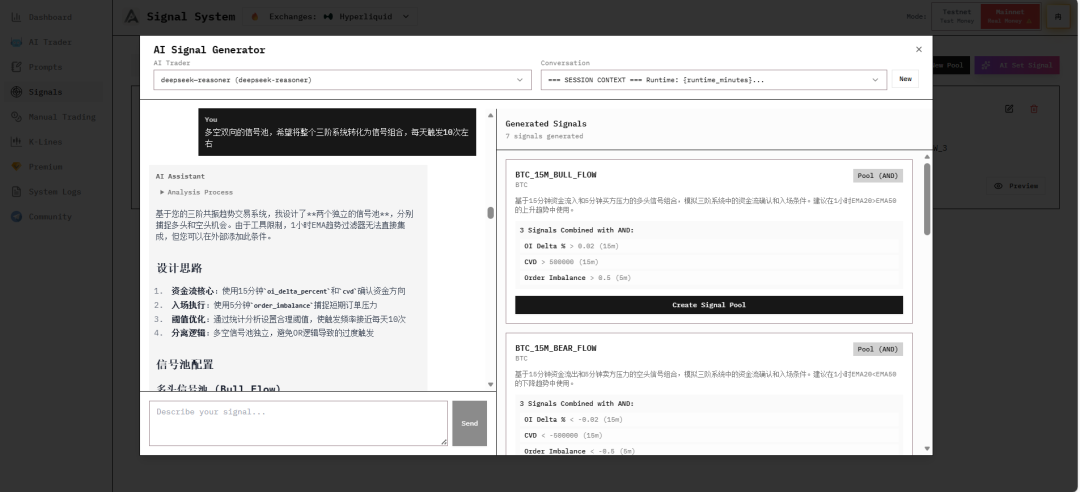This screenshot has width=1080, height=492.
Task: Click the language switch icon button
Action: [x=1058, y=16]
